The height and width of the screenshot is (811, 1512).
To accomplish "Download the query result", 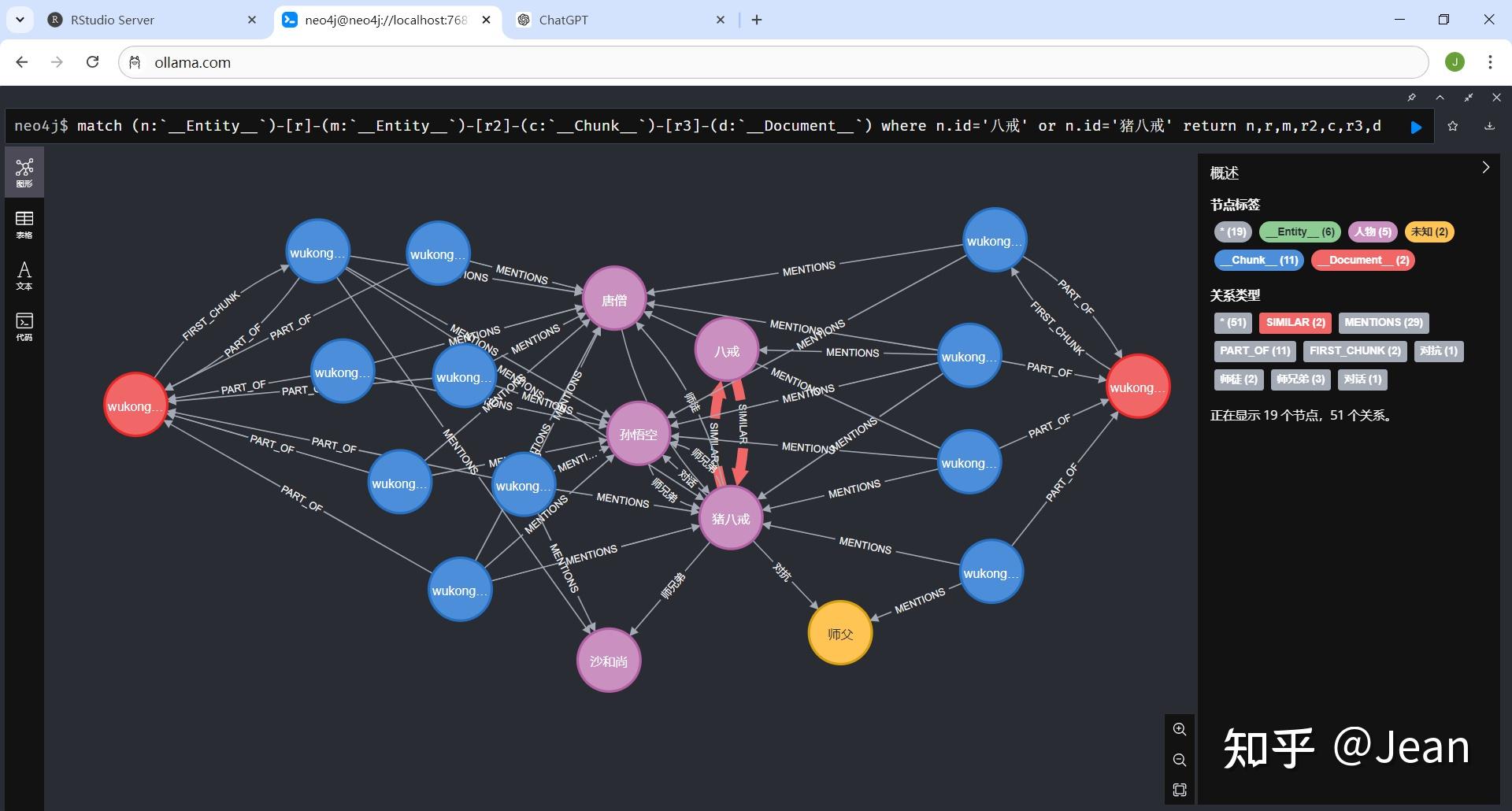I will (1489, 126).
